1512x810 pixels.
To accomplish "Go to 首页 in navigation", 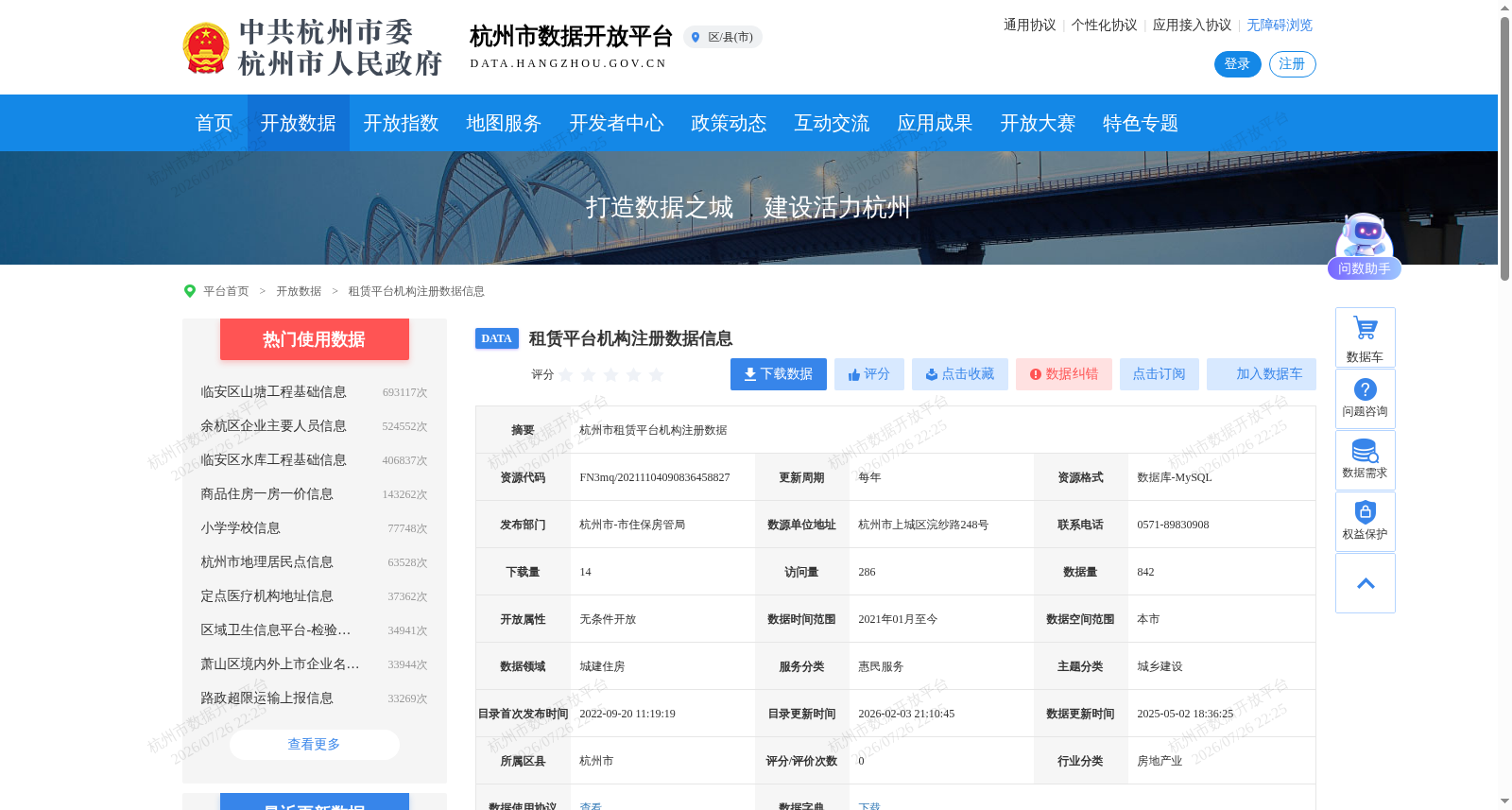I will point(214,123).
